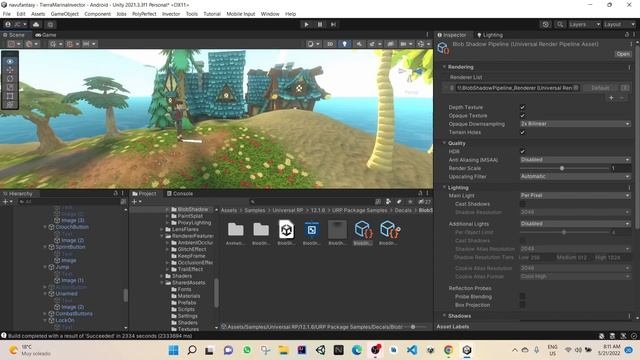This screenshot has width=640, height=360.
Task: Open Opaque Downsampling dropdown
Action: click(x=575, y=124)
